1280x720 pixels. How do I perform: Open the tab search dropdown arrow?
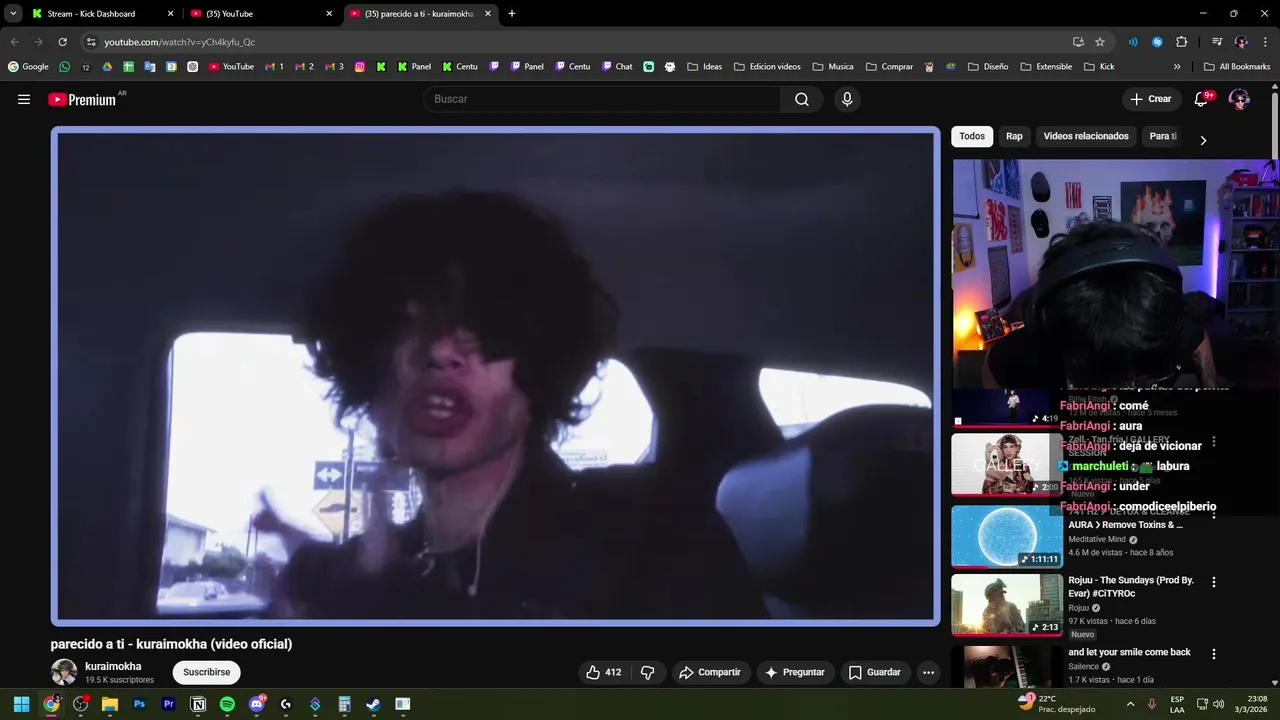[x=13, y=14]
